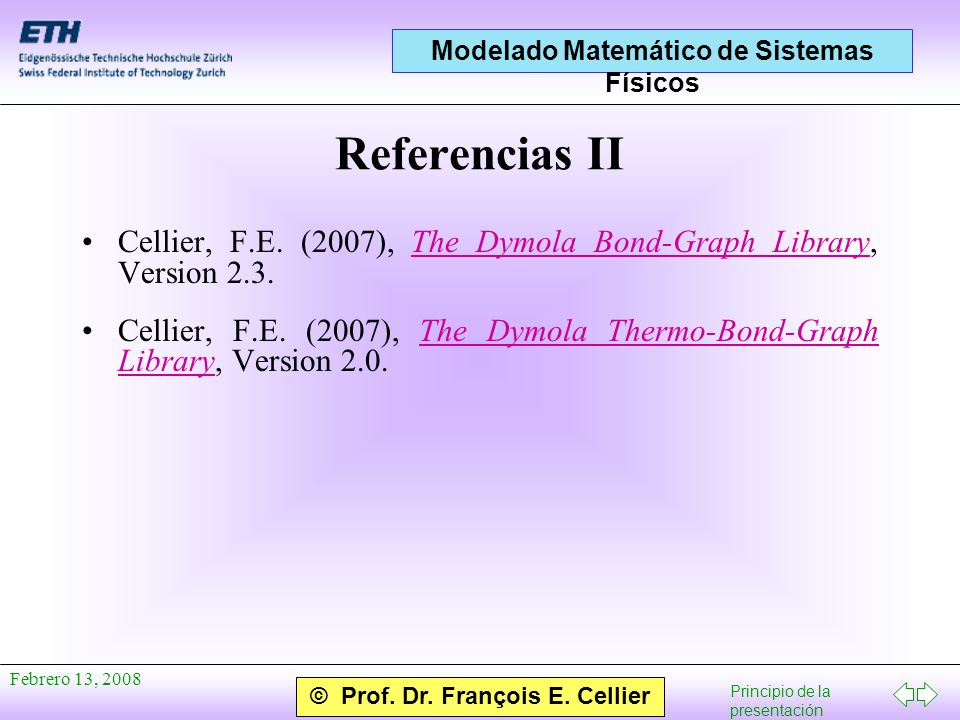Image resolution: width=960 pixels, height=720 pixels.
Task: Click the Version 2.0. text
Action: (x=310, y=361)
